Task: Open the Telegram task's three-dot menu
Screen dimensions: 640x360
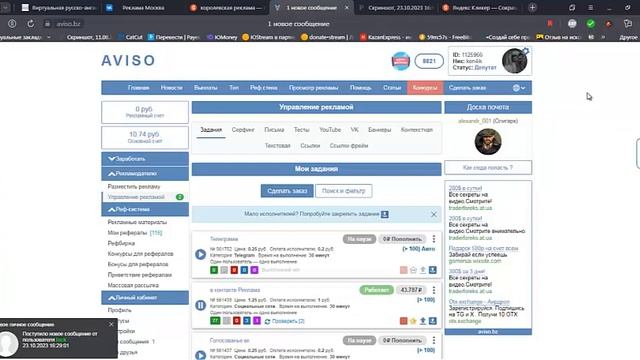Action: click(x=433, y=239)
